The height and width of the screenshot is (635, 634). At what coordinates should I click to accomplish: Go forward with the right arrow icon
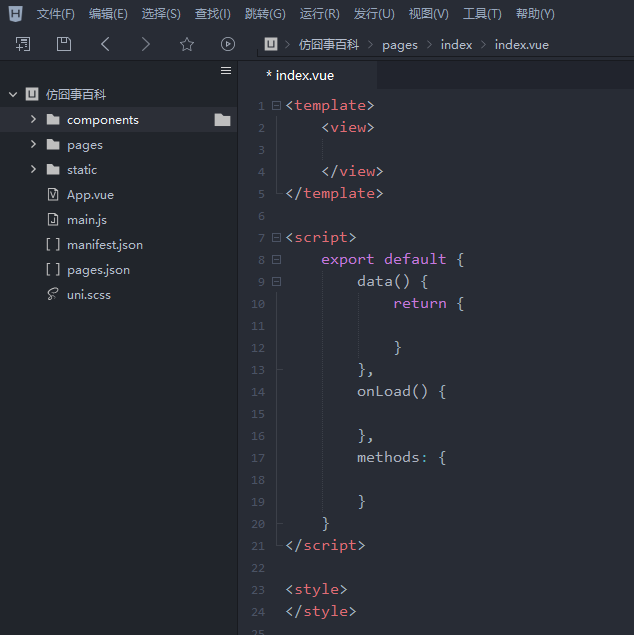(x=146, y=44)
